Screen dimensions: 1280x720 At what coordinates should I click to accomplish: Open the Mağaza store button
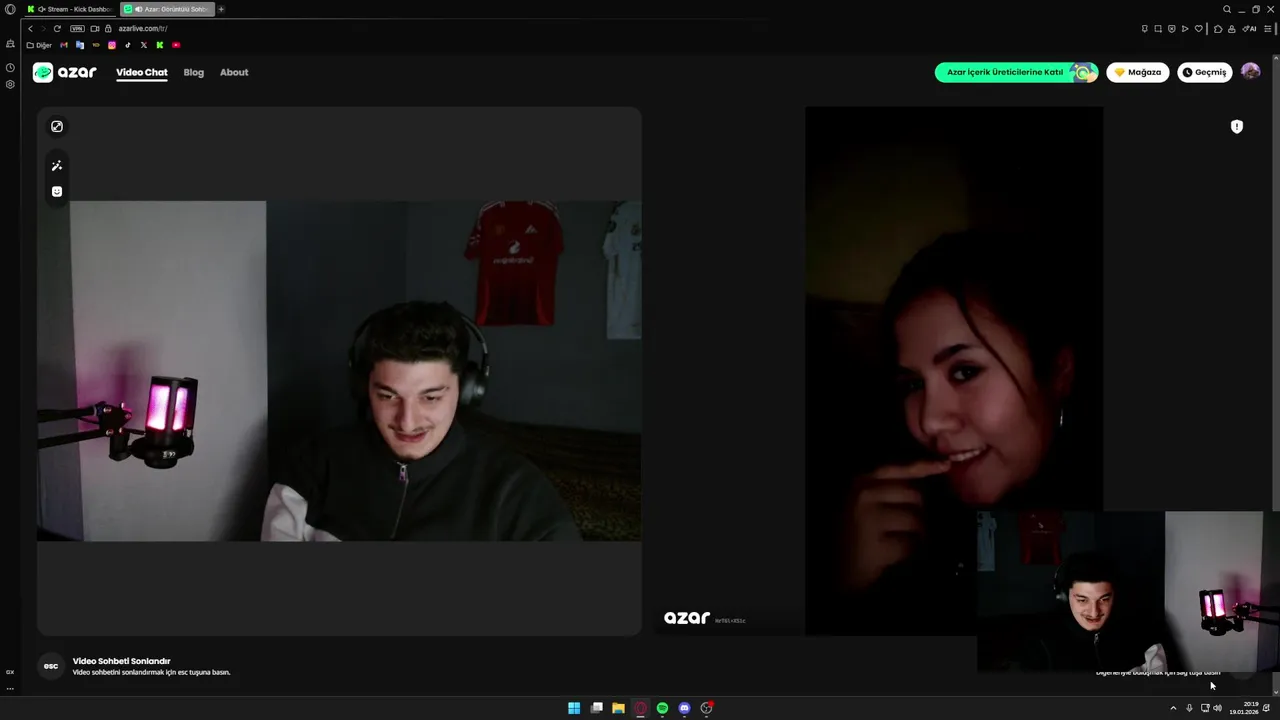(x=1138, y=72)
